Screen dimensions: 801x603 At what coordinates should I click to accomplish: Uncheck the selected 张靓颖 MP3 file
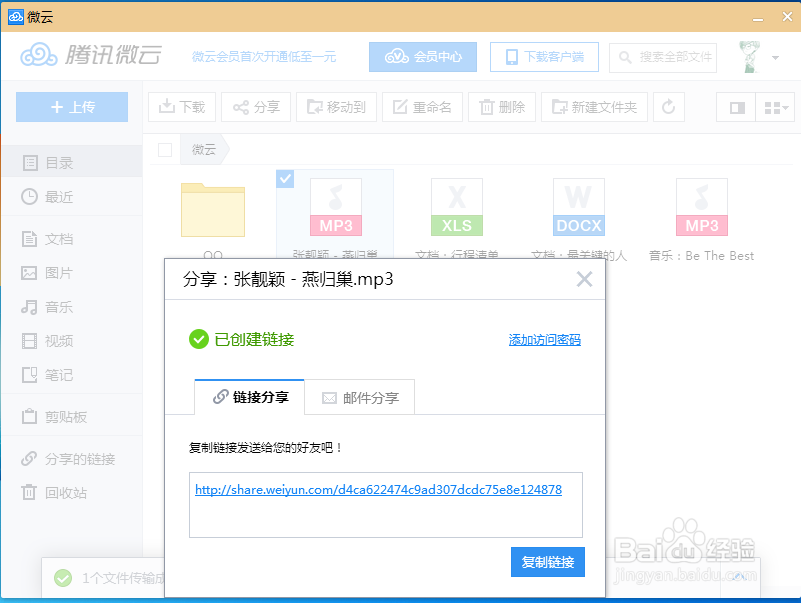point(284,178)
